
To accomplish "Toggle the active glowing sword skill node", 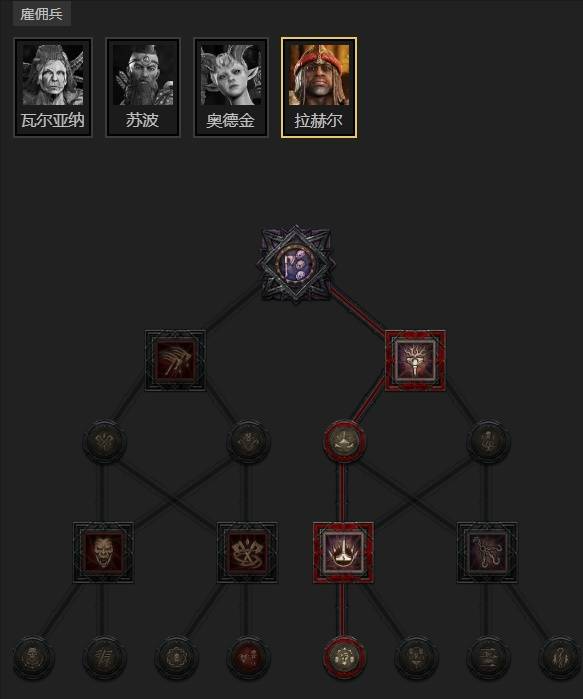I will (415, 360).
